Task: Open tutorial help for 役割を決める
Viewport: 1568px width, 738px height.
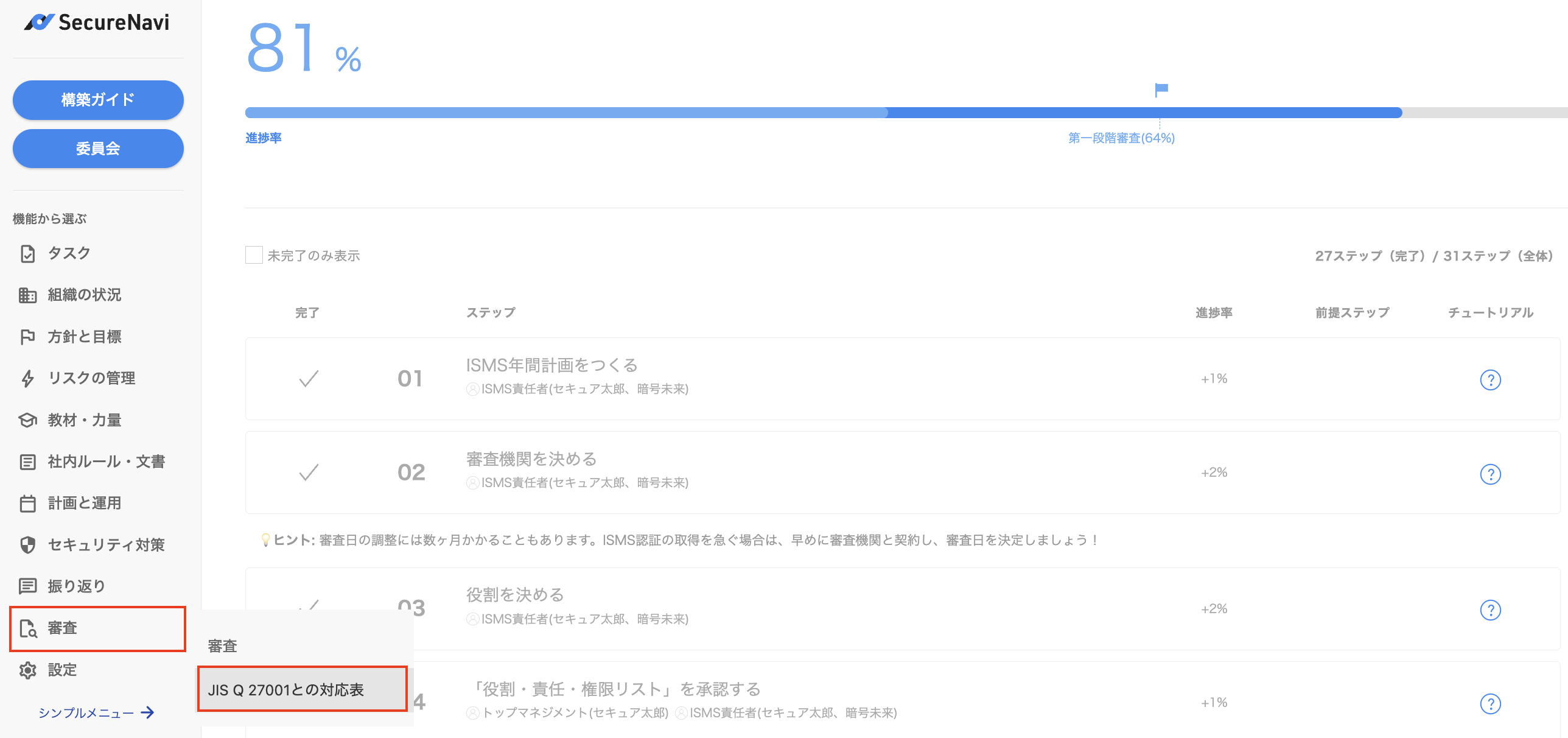Action: click(1491, 610)
